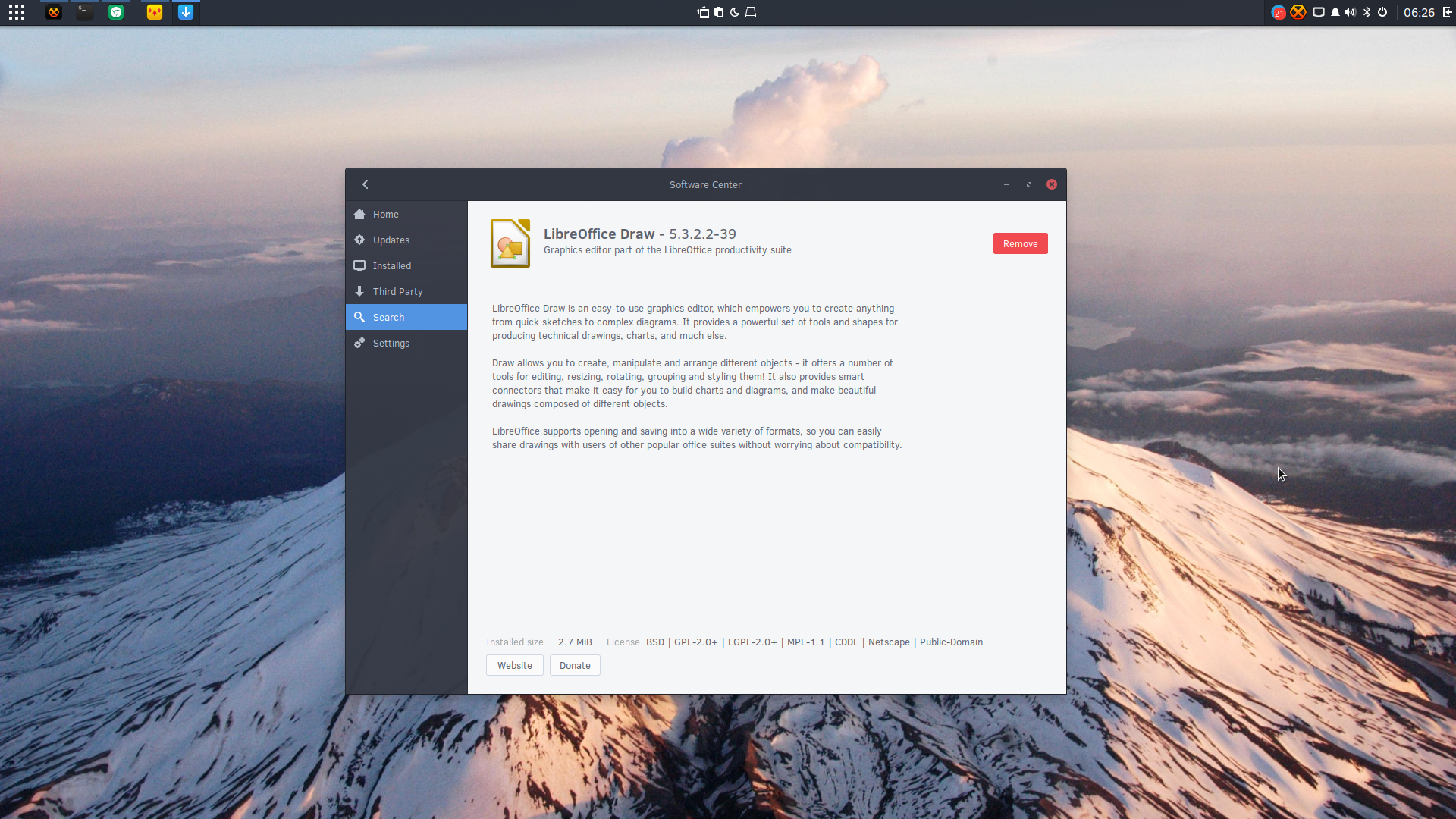The height and width of the screenshot is (819, 1456).
Task: Click the 2.7 MiB installed size value
Action: pyautogui.click(x=575, y=642)
